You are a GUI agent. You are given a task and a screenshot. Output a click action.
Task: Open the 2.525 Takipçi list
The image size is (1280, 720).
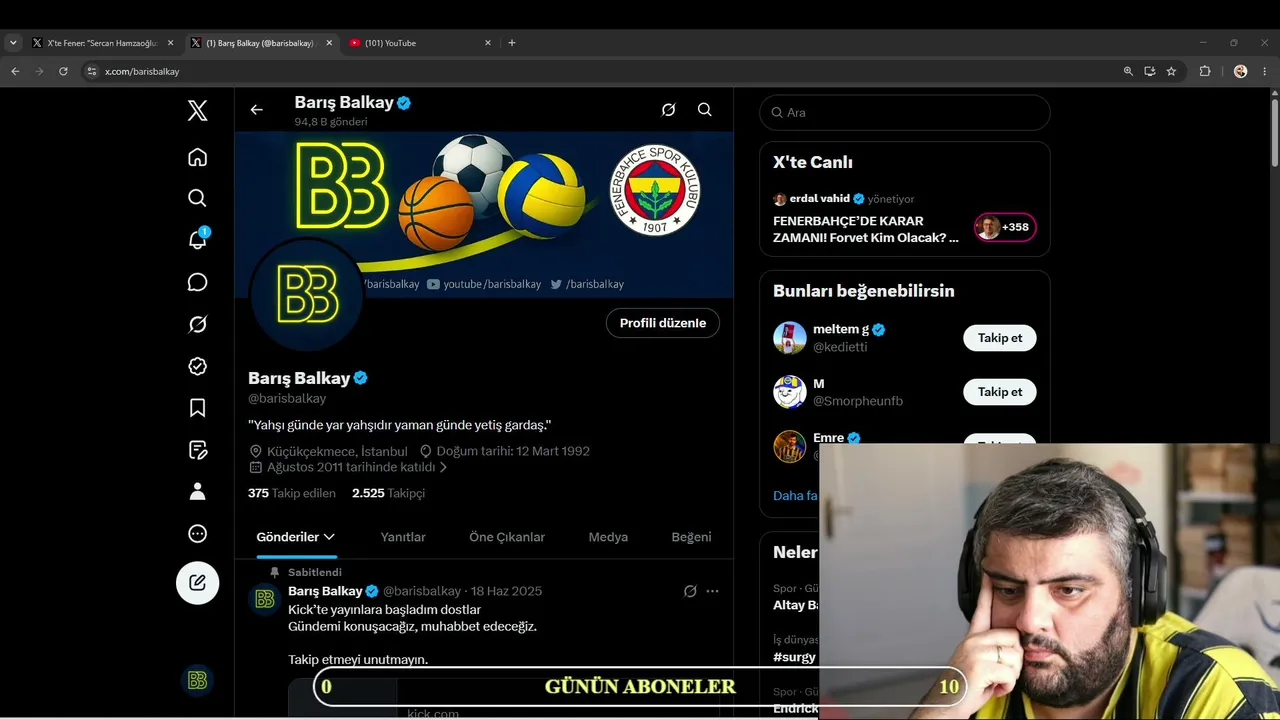(x=388, y=493)
